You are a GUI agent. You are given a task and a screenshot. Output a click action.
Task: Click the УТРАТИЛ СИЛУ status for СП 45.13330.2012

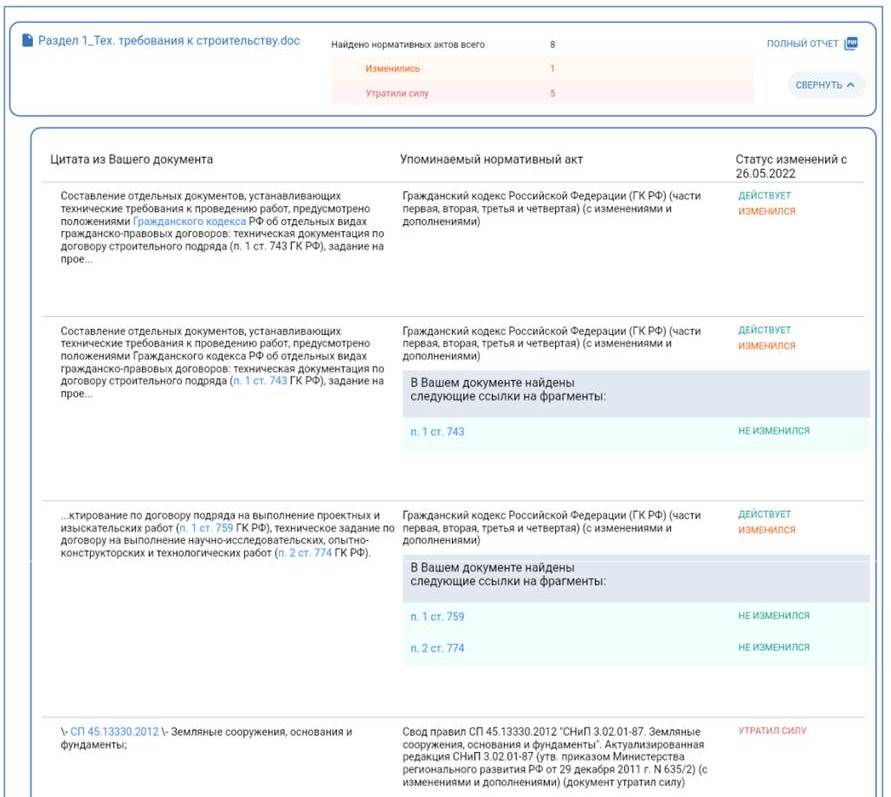click(772, 731)
